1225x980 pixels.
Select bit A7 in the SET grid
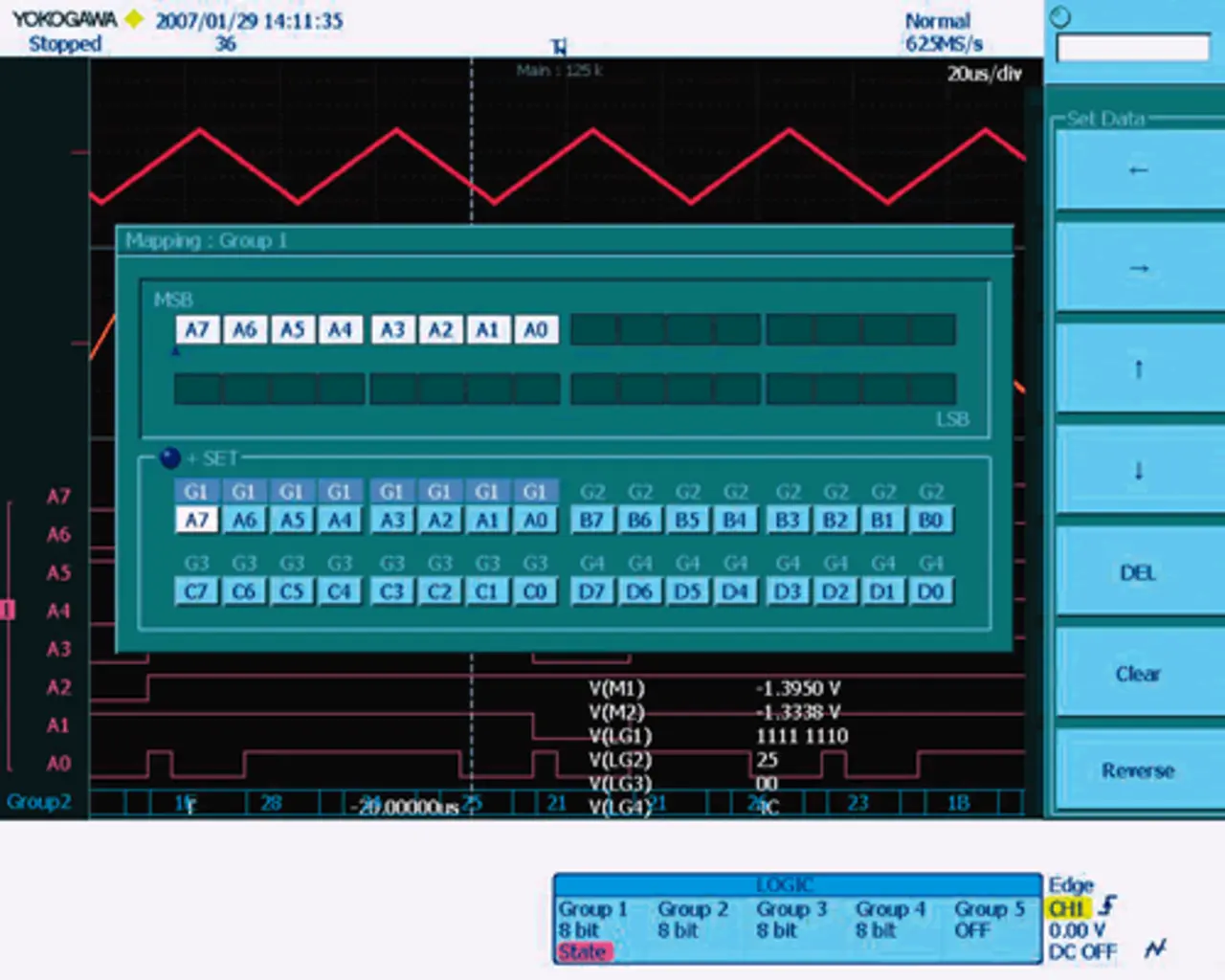point(196,520)
